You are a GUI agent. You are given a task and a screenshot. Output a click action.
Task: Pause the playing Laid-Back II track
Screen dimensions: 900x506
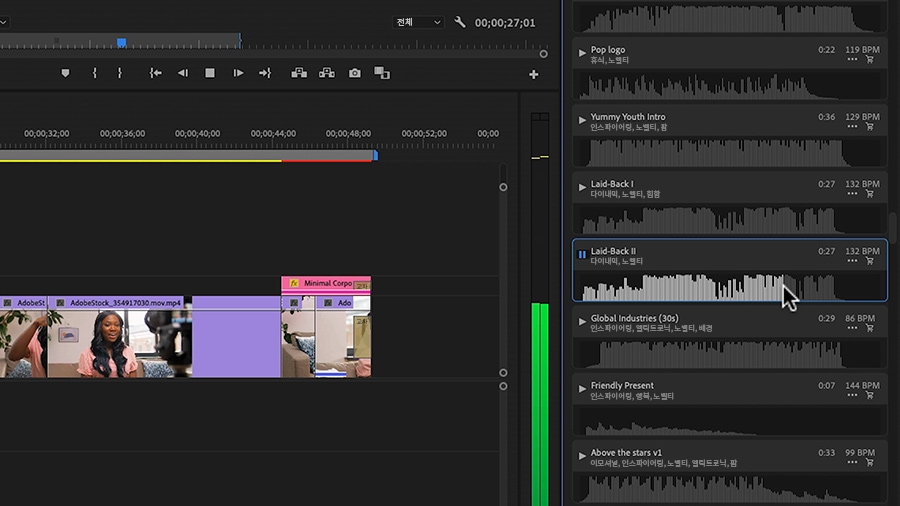[x=582, y=254]
